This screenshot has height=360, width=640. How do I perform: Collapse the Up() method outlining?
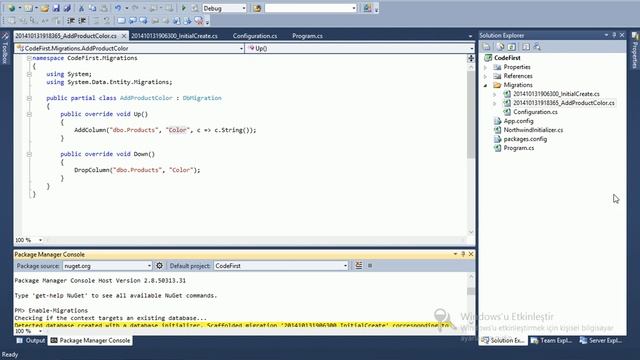(29, 114)
